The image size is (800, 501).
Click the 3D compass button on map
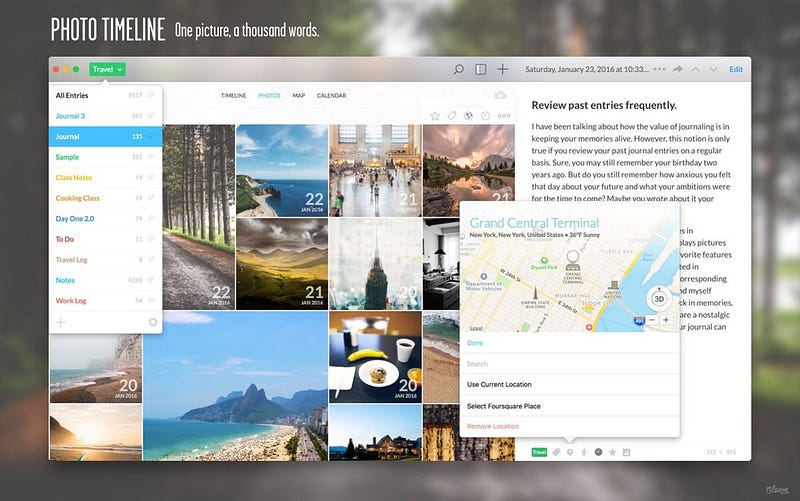click(x=659, y=298)
